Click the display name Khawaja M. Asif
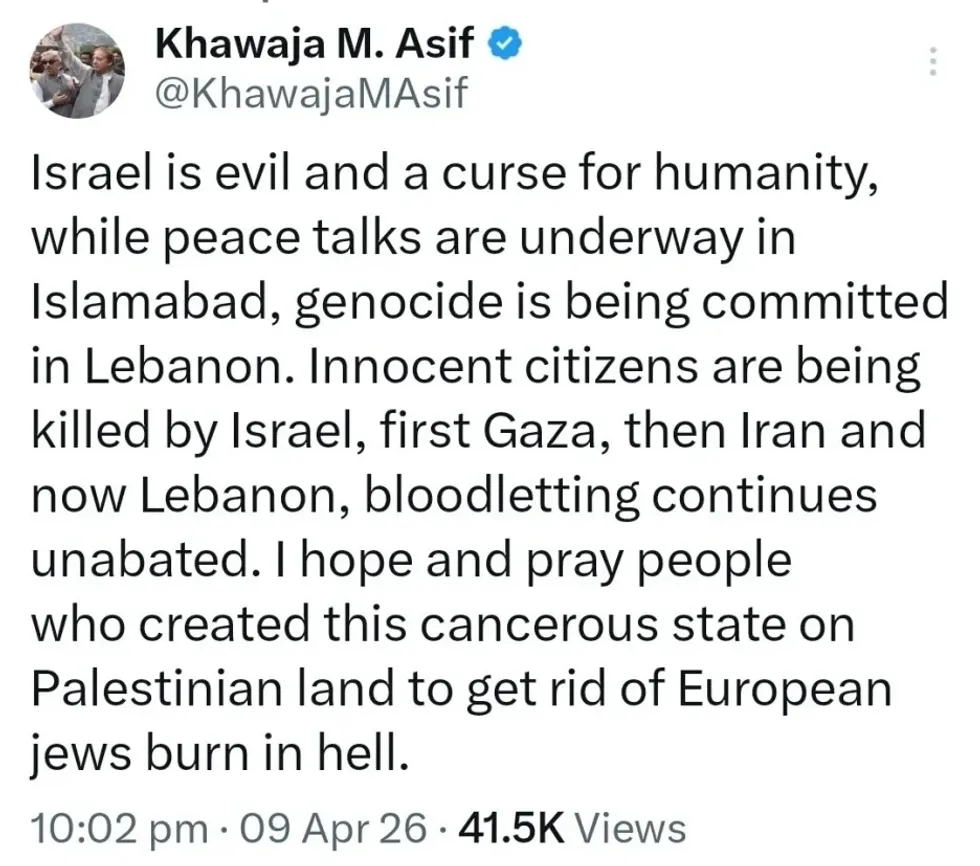 [x=317, y=43]
